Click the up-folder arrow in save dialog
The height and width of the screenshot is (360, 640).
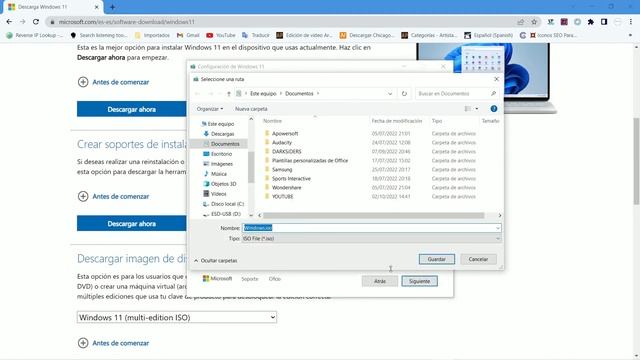click(x=229, y=94)
